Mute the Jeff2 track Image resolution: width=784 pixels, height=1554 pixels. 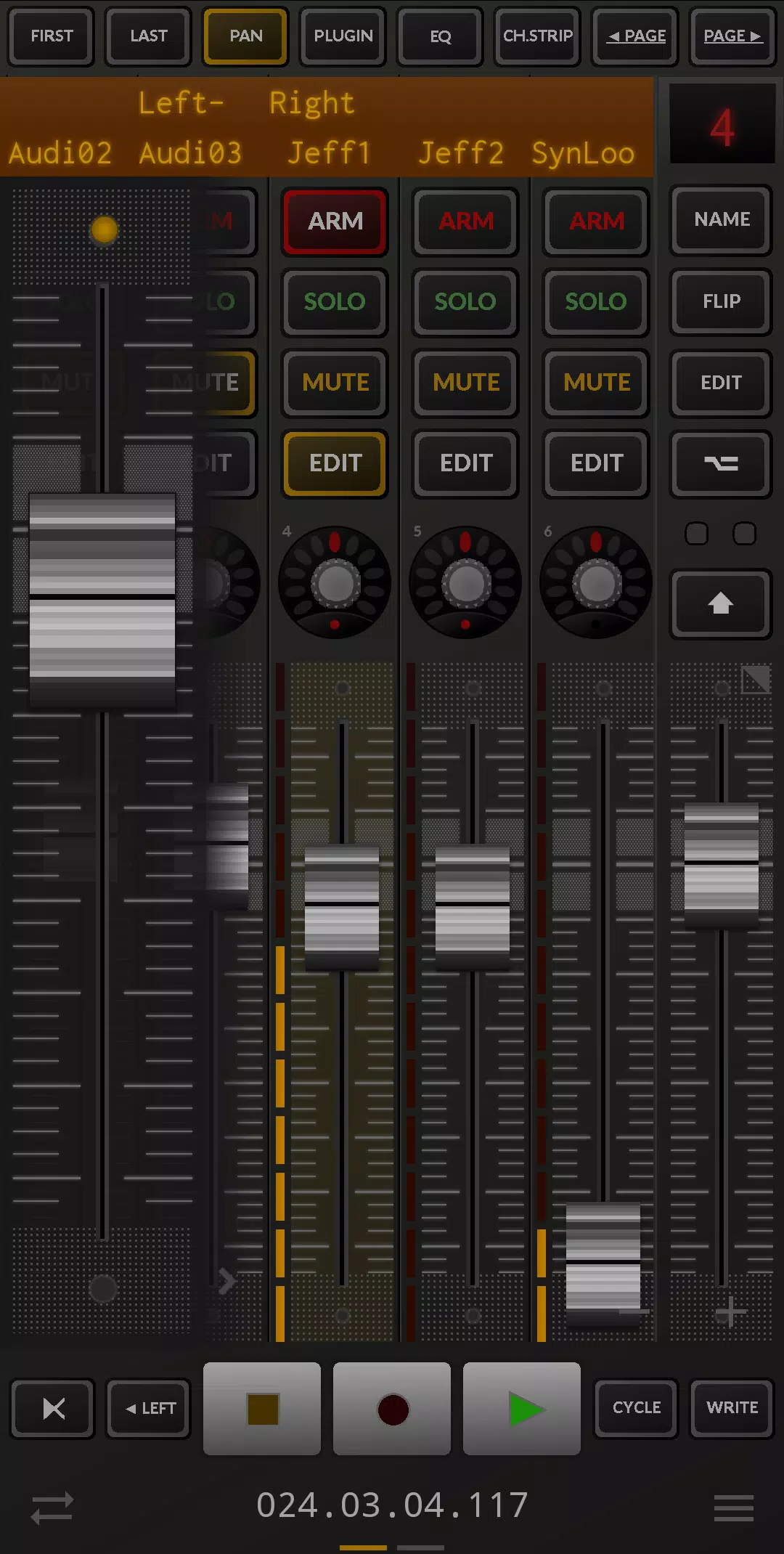[x=465, y=383]
